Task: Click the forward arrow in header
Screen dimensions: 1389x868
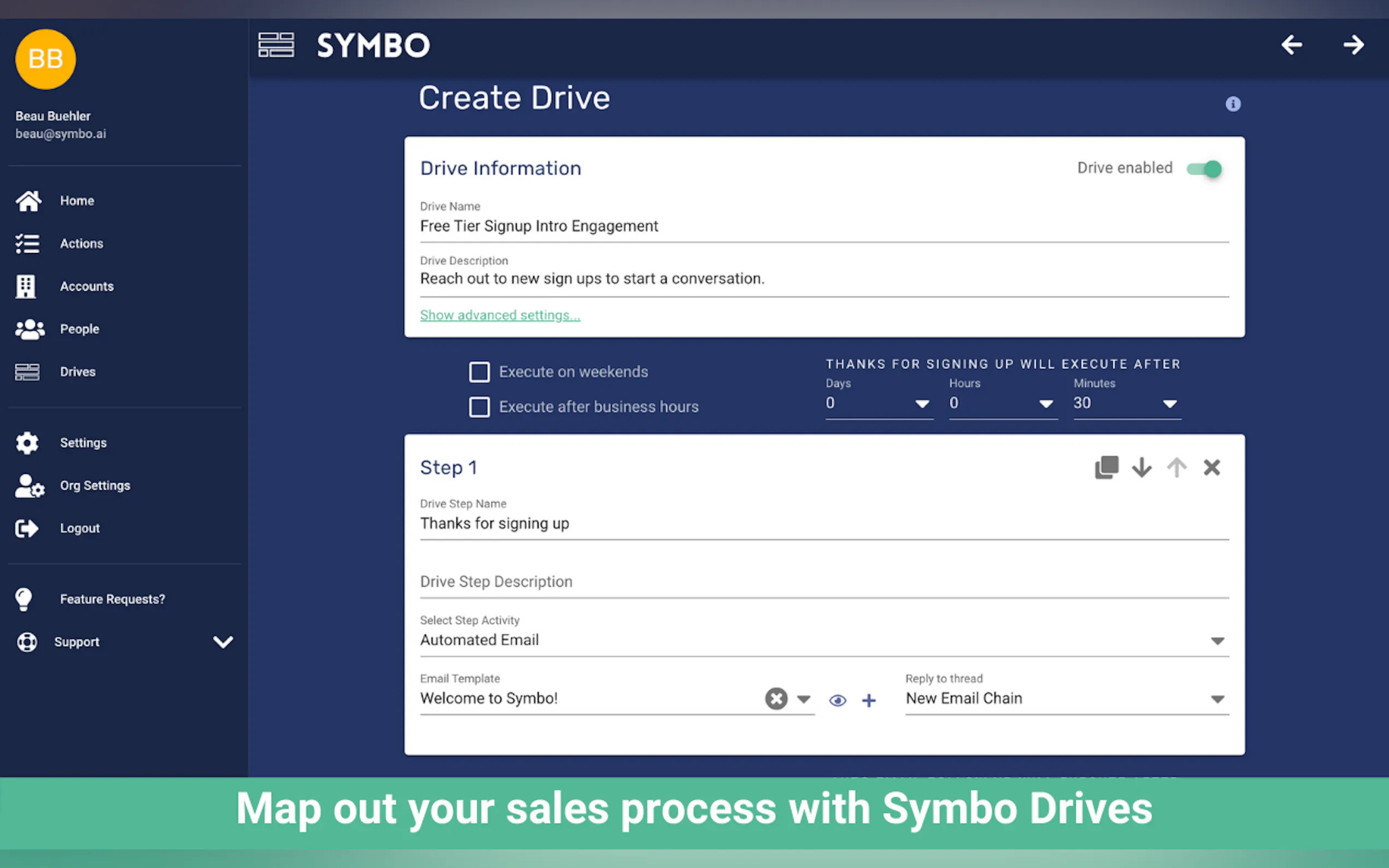Action: pyautogui.click(x=1353, y=45)
